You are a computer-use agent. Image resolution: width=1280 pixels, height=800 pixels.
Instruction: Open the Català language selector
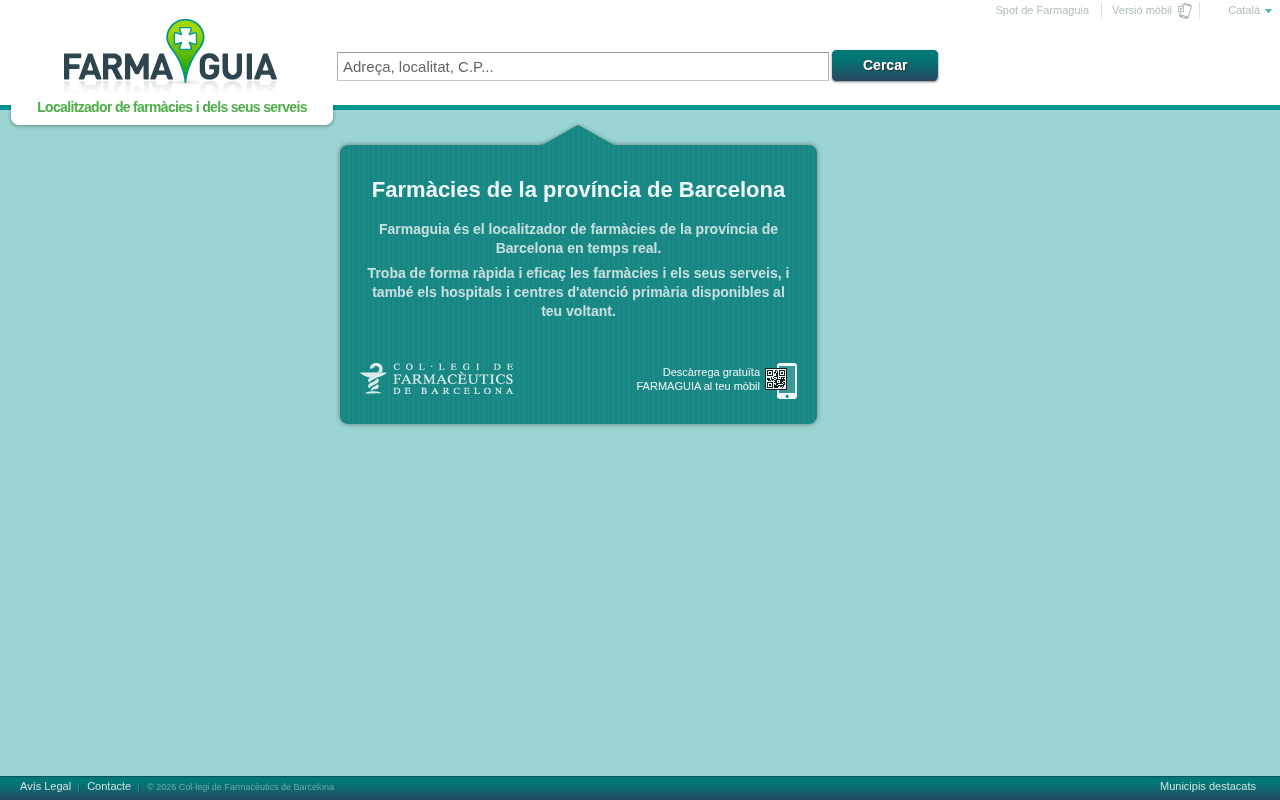point(1249,10)
